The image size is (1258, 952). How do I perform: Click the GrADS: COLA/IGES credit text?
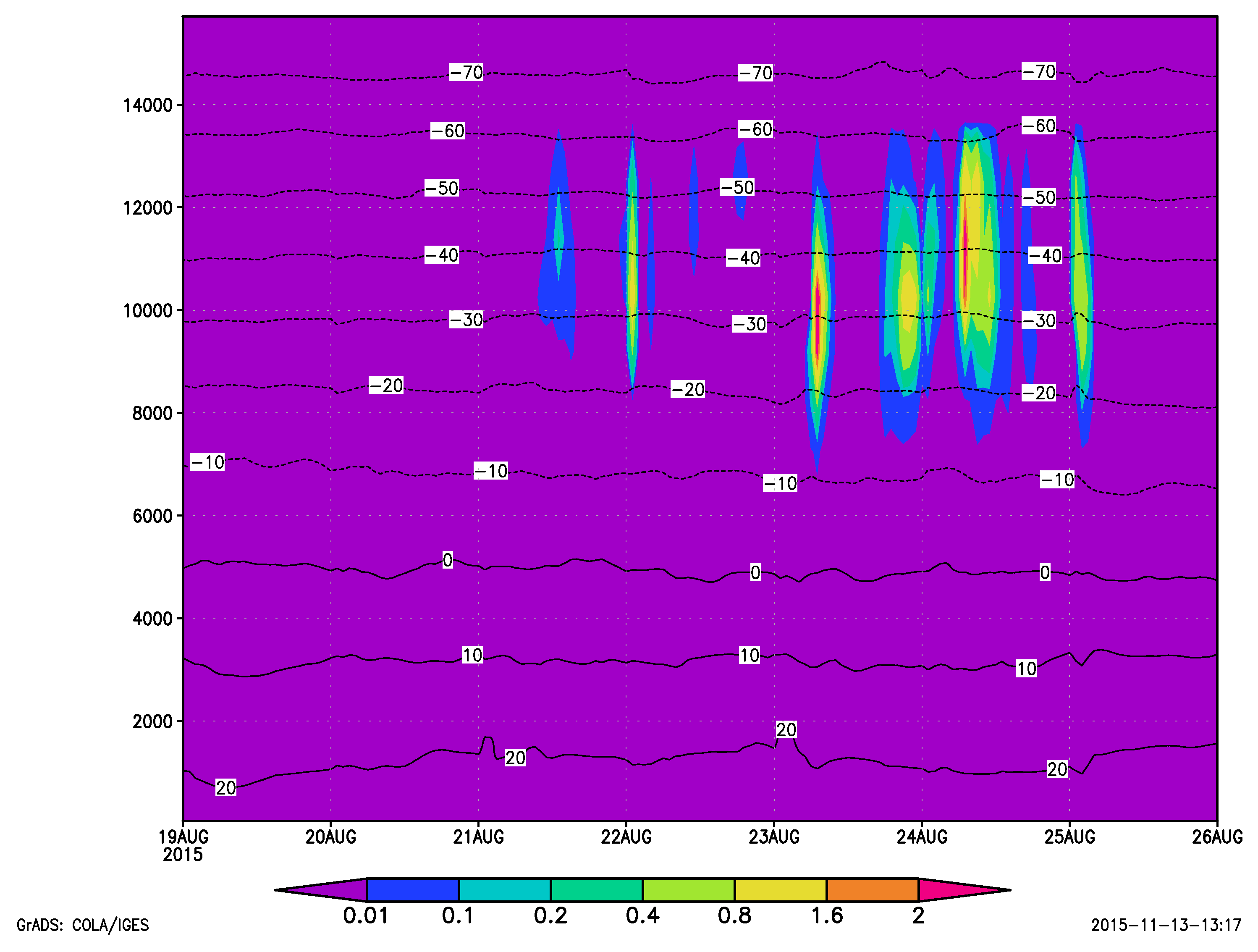coord(83,925)
